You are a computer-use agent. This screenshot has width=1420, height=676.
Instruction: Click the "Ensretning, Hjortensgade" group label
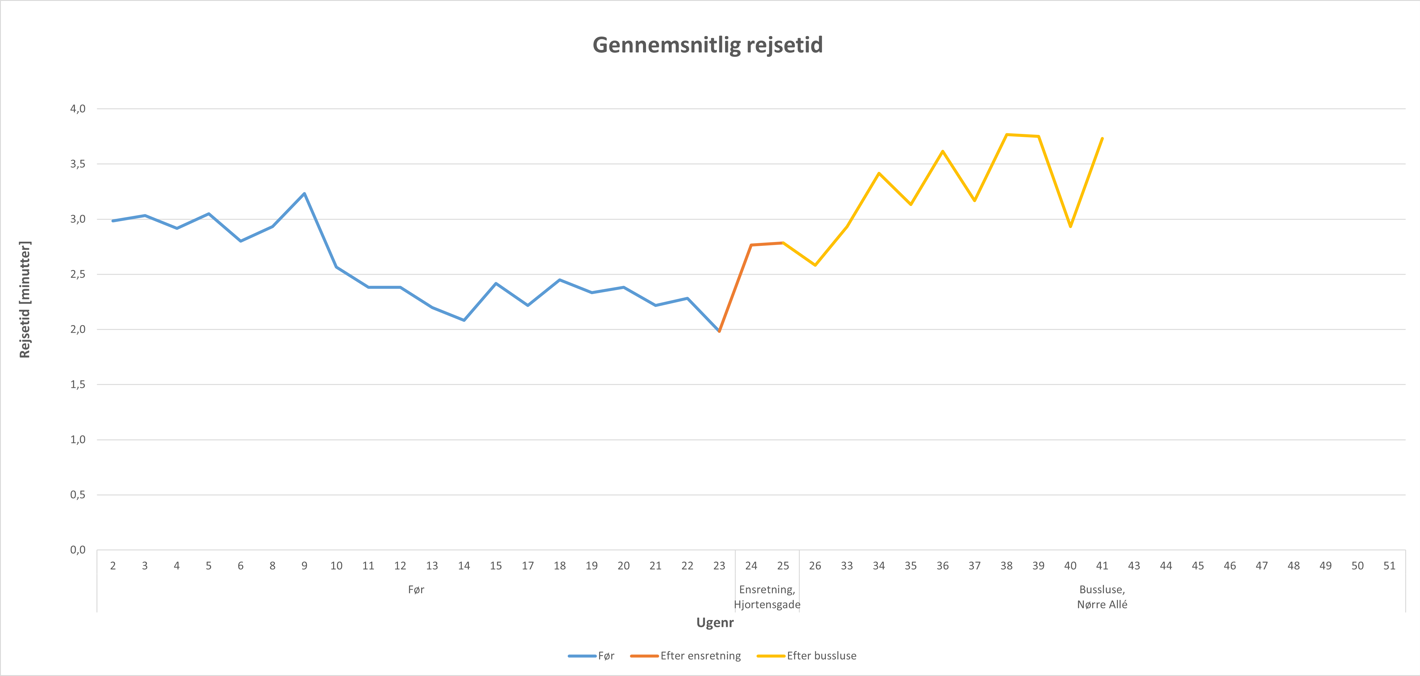(767, 597)
